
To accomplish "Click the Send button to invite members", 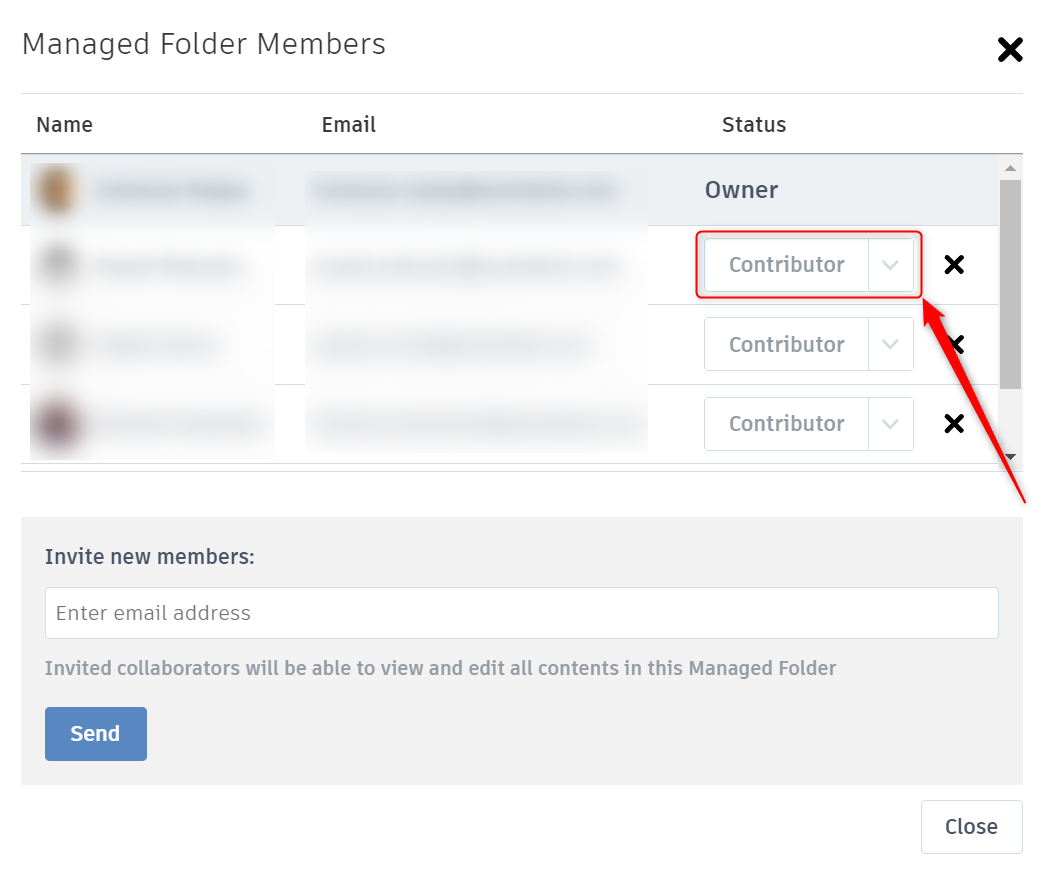I will [x=95, y=733].
